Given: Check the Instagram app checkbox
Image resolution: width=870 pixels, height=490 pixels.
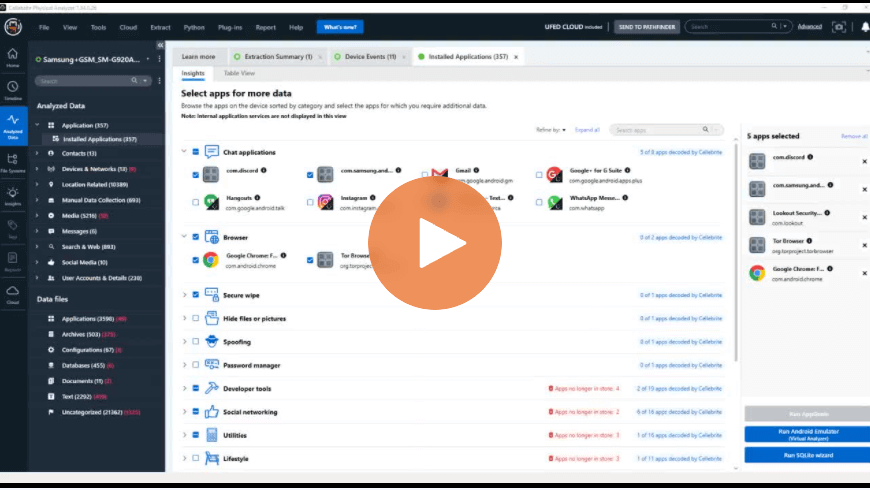Looking at the screenshot, I should (310, 203).
